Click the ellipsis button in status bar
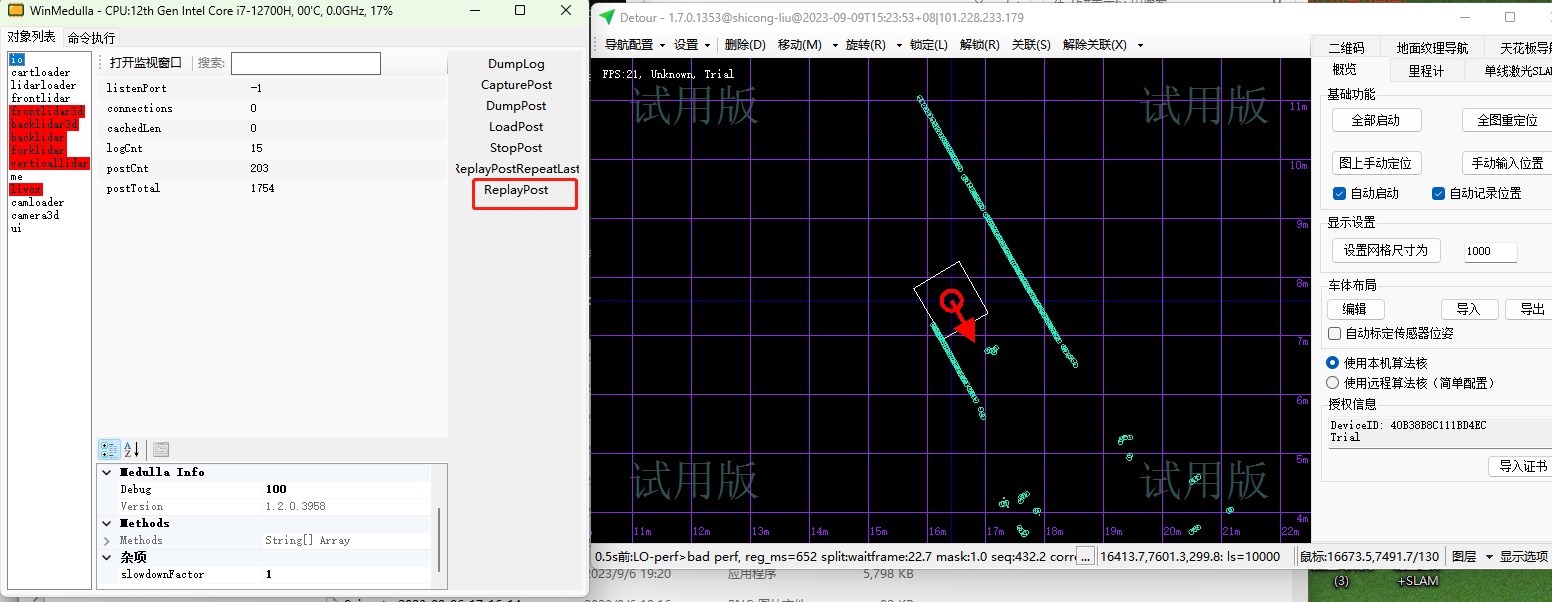The height and width of the screenshot is (602, 1552). tap(1085, 556)
